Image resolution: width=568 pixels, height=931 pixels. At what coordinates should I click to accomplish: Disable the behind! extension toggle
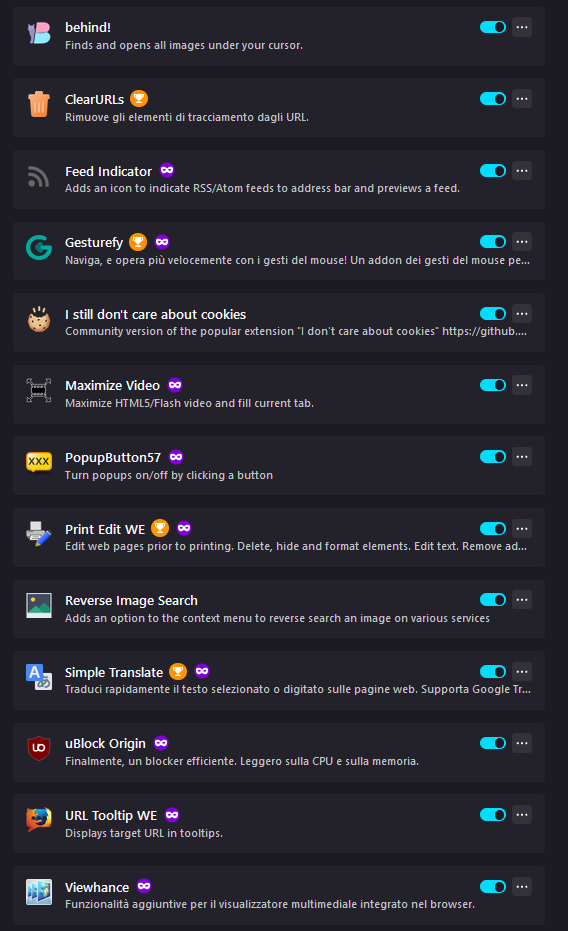pyautogui.click(x=493, y=27)
